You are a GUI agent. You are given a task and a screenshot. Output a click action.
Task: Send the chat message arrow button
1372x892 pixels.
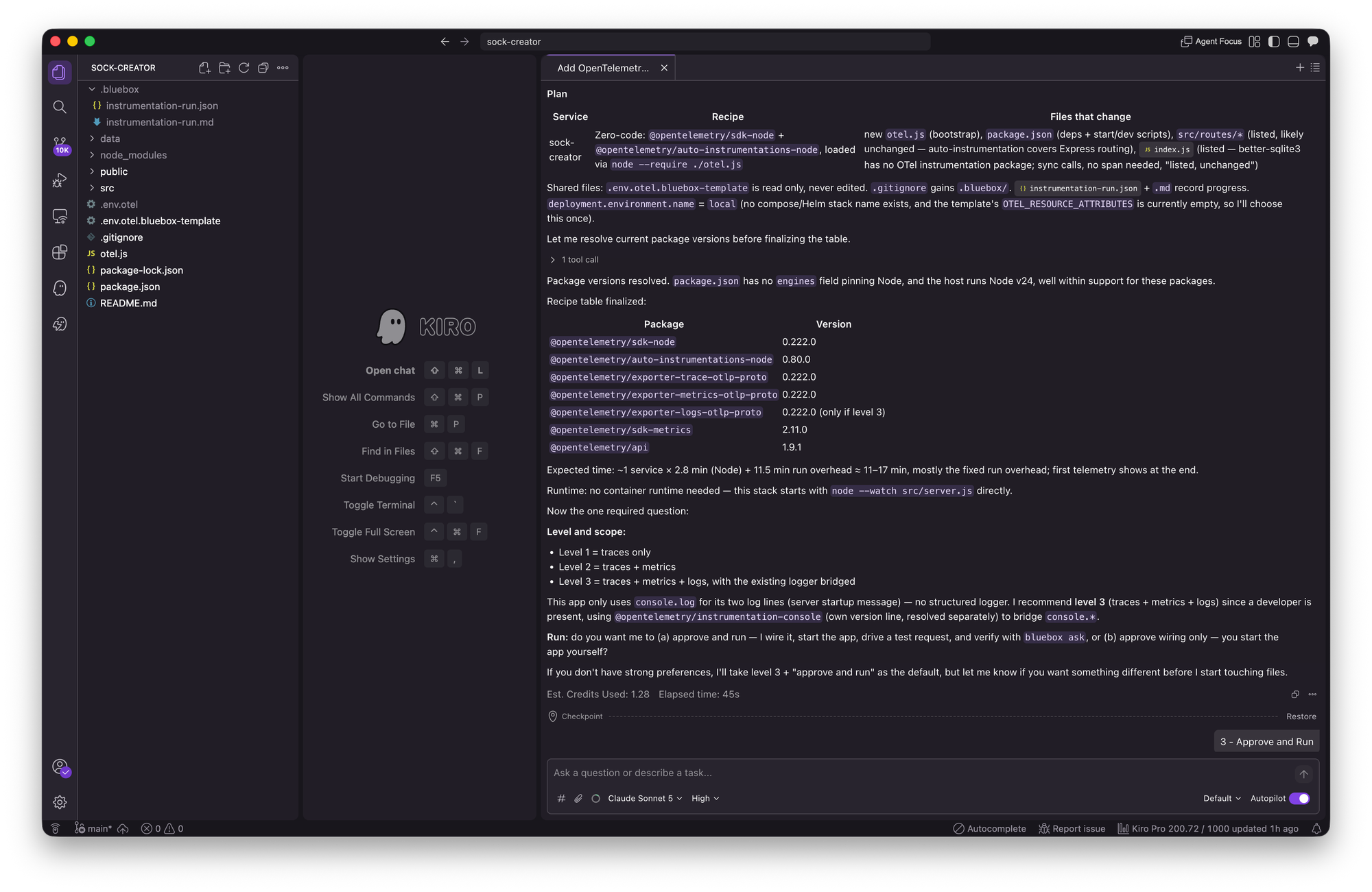(x=1303, y=773)
